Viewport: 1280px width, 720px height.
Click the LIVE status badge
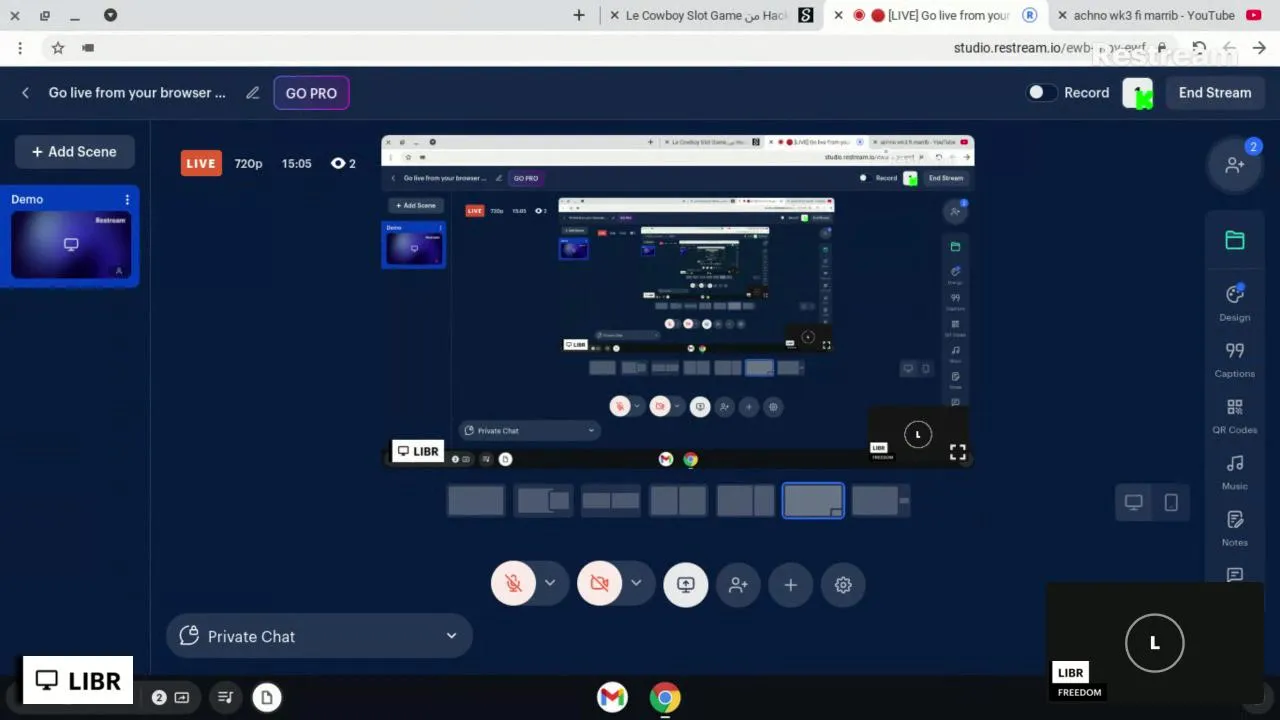[x=201, y=163]
